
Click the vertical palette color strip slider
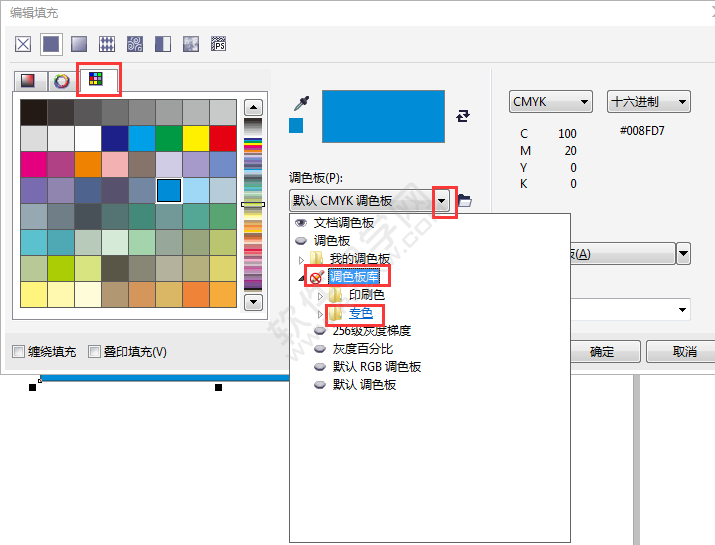(x=253, y=205)
